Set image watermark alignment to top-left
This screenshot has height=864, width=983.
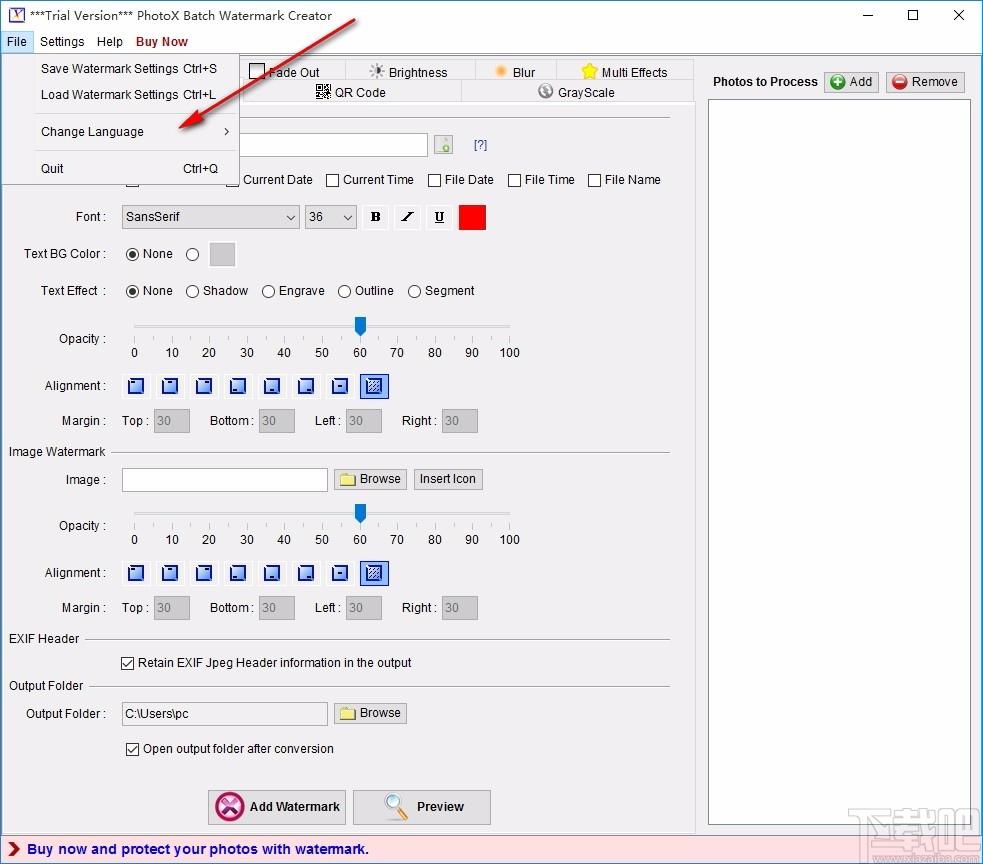click(x=136, y=573)
